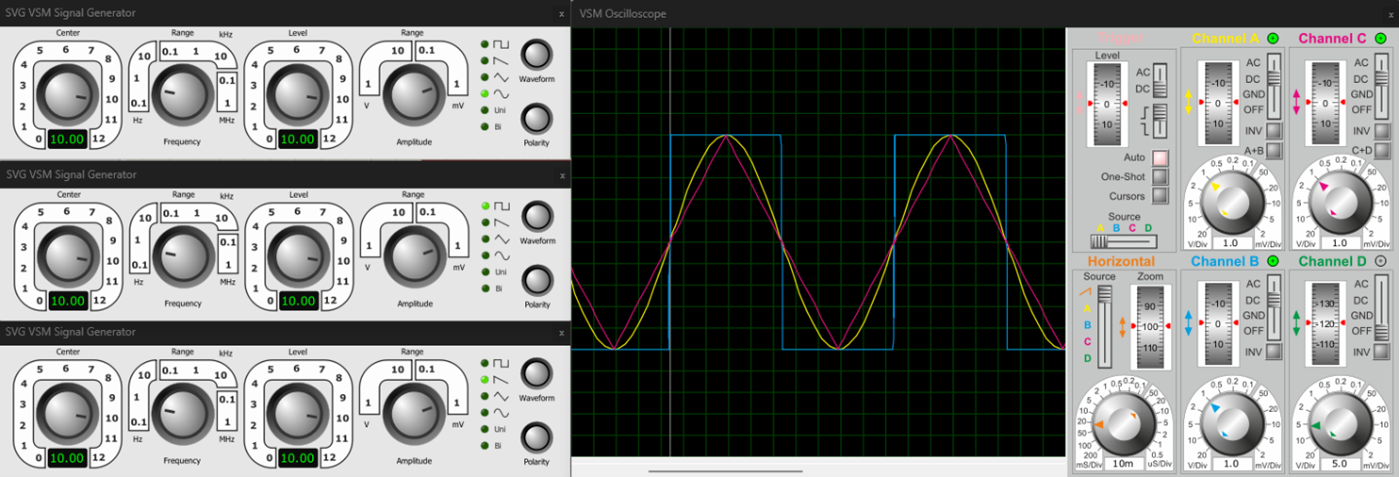Click the Trigger Source A B C D slider
Image resolution: width=1399 pixels, height=477 pixels.
pos(1124,241)
